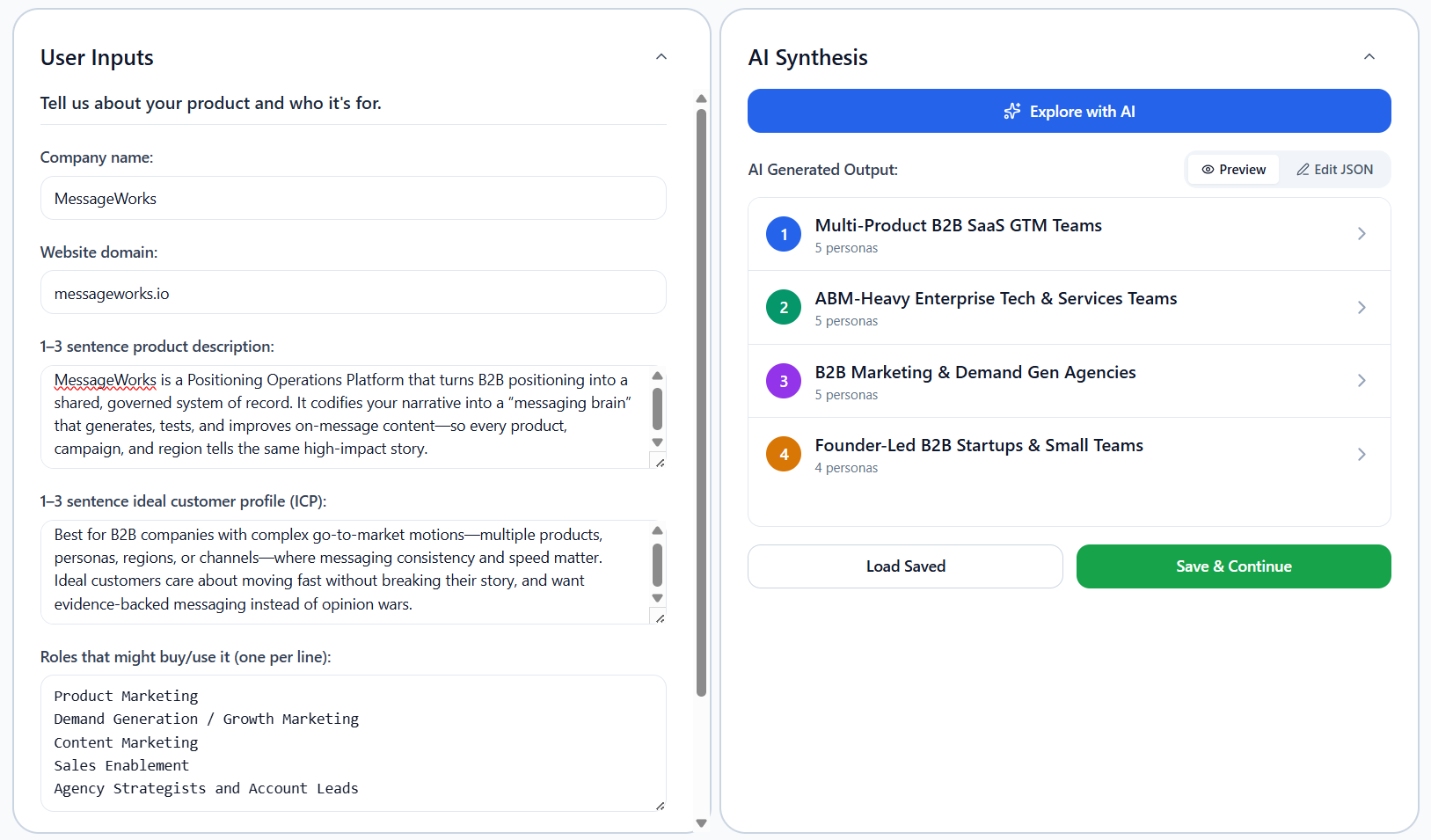The image size is (1431, 840).
Task: Click the User Inputs panel scrollbar thumb
Action: tap(701, 403)
